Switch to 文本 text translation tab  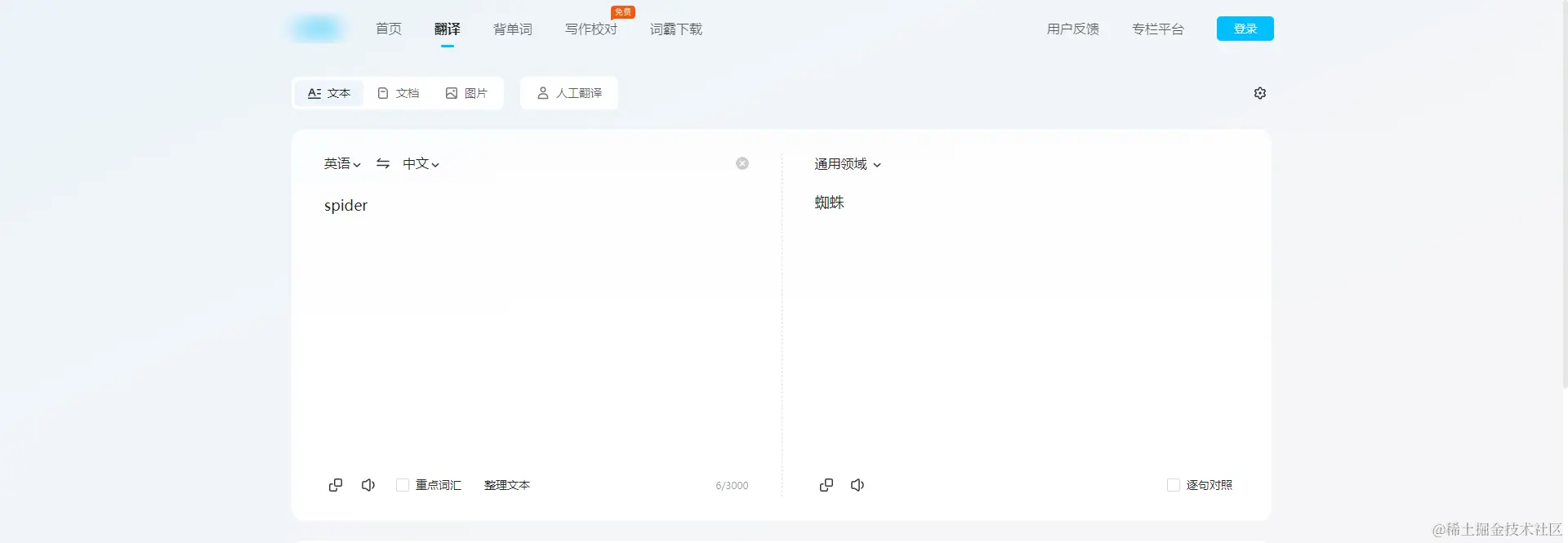click(329, 93)
